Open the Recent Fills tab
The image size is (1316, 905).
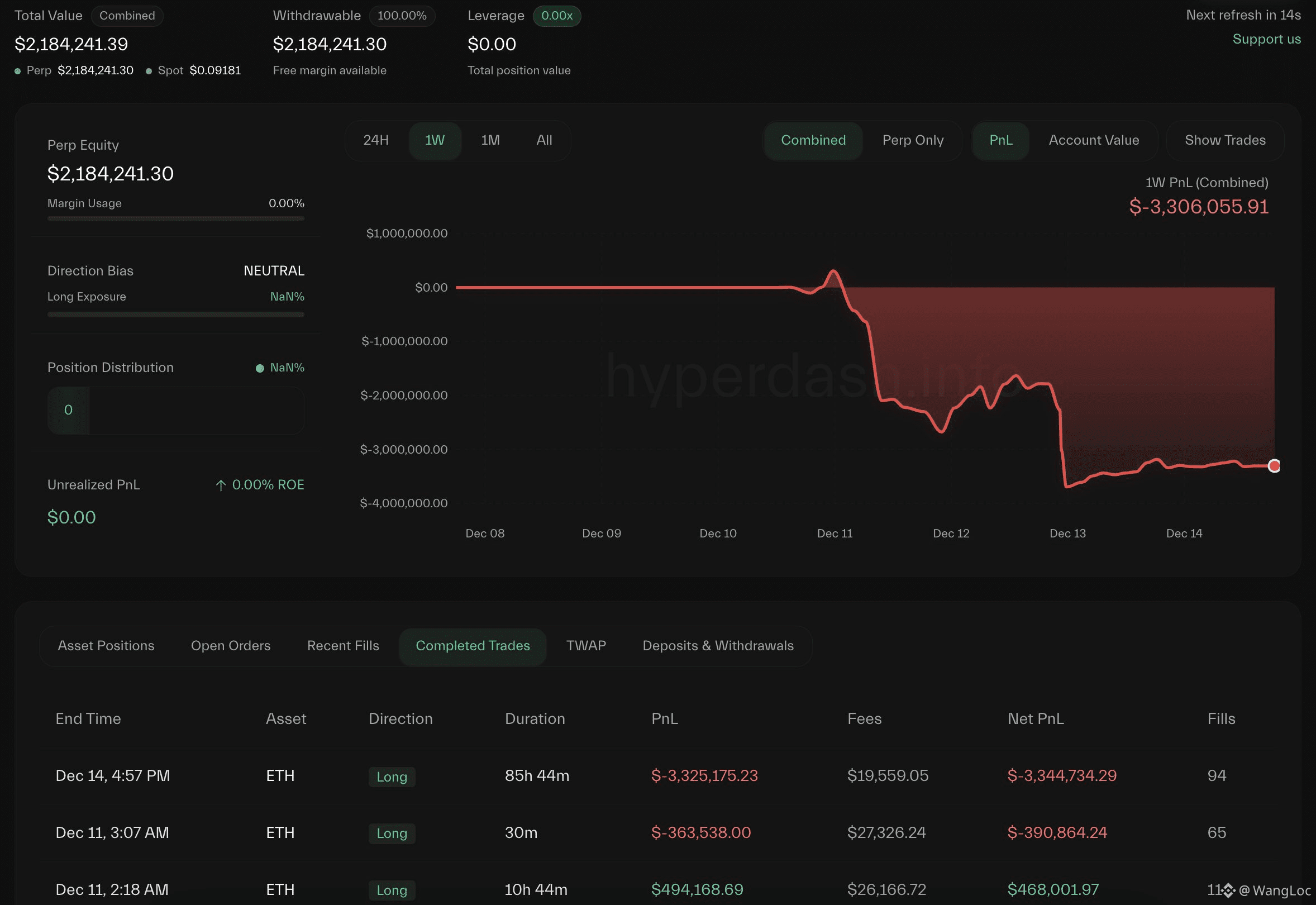point(343,646)
